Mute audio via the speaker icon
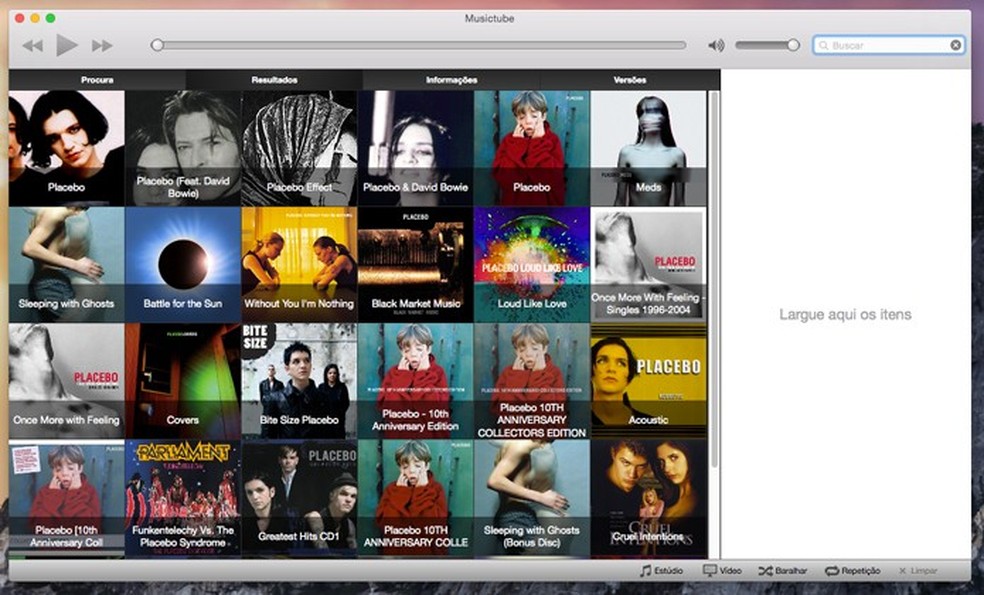The height and width of the screenshot is (595, 984). point(716,45)
